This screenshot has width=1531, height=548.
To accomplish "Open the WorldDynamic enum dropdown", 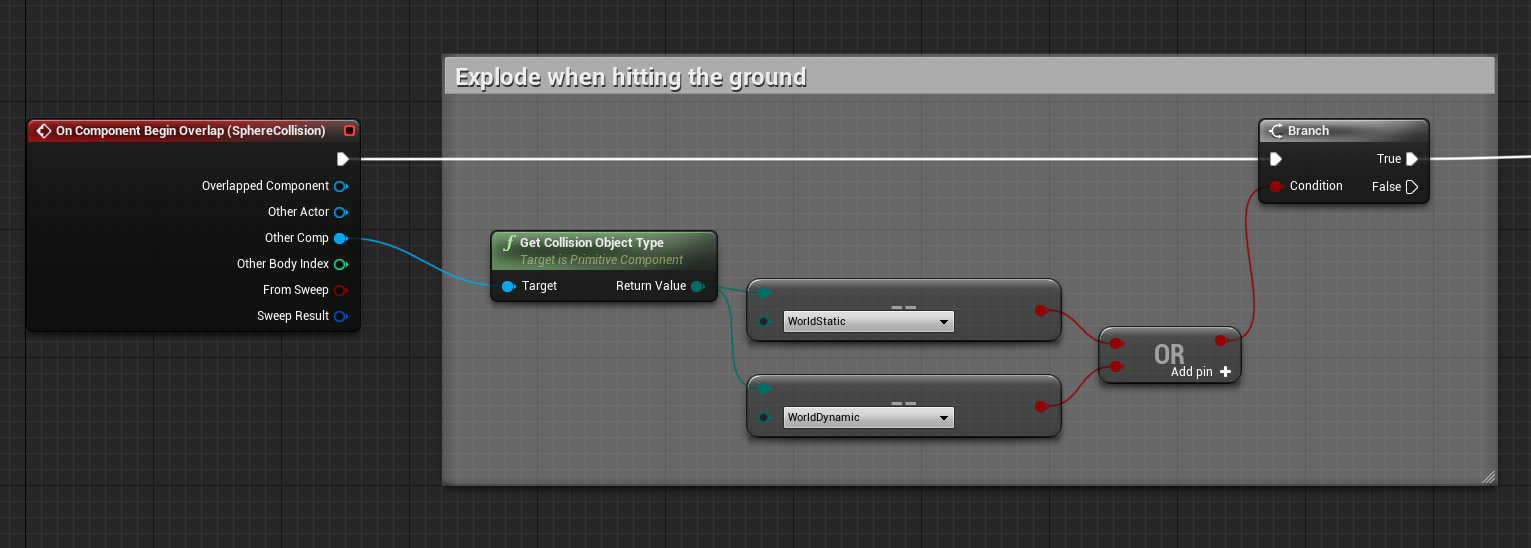I will coord(868,418).
